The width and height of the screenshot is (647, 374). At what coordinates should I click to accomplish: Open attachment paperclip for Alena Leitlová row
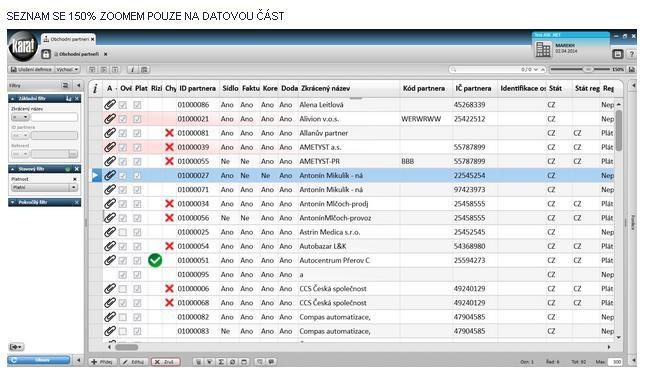pyautogui.click(x=109, y=104)
